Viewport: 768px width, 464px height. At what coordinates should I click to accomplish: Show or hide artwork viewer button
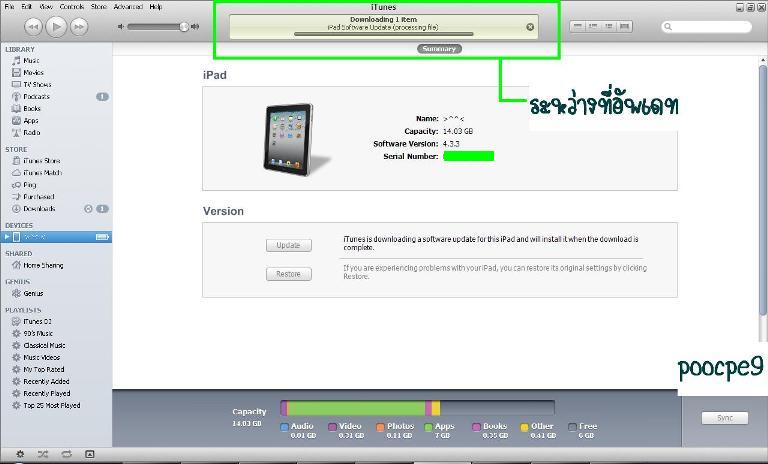[x=90, y=454]
